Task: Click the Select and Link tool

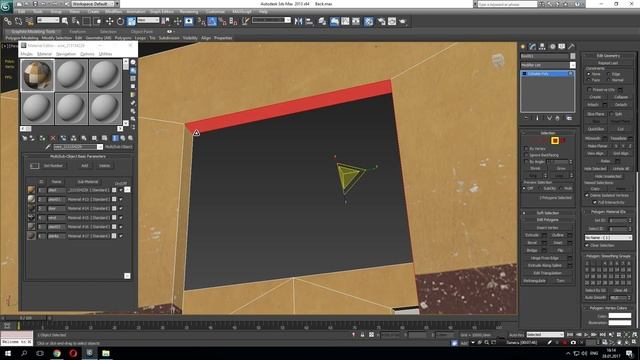Action: [x=8, y=21]
